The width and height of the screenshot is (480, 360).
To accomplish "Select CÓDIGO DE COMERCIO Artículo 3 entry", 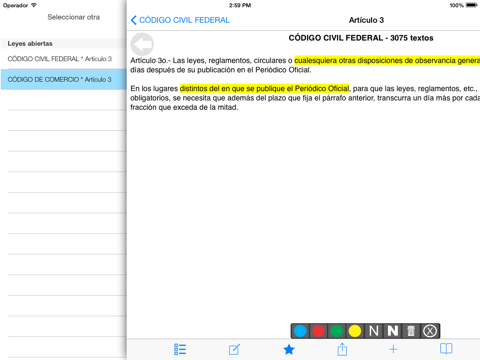I will pos(63,79).
